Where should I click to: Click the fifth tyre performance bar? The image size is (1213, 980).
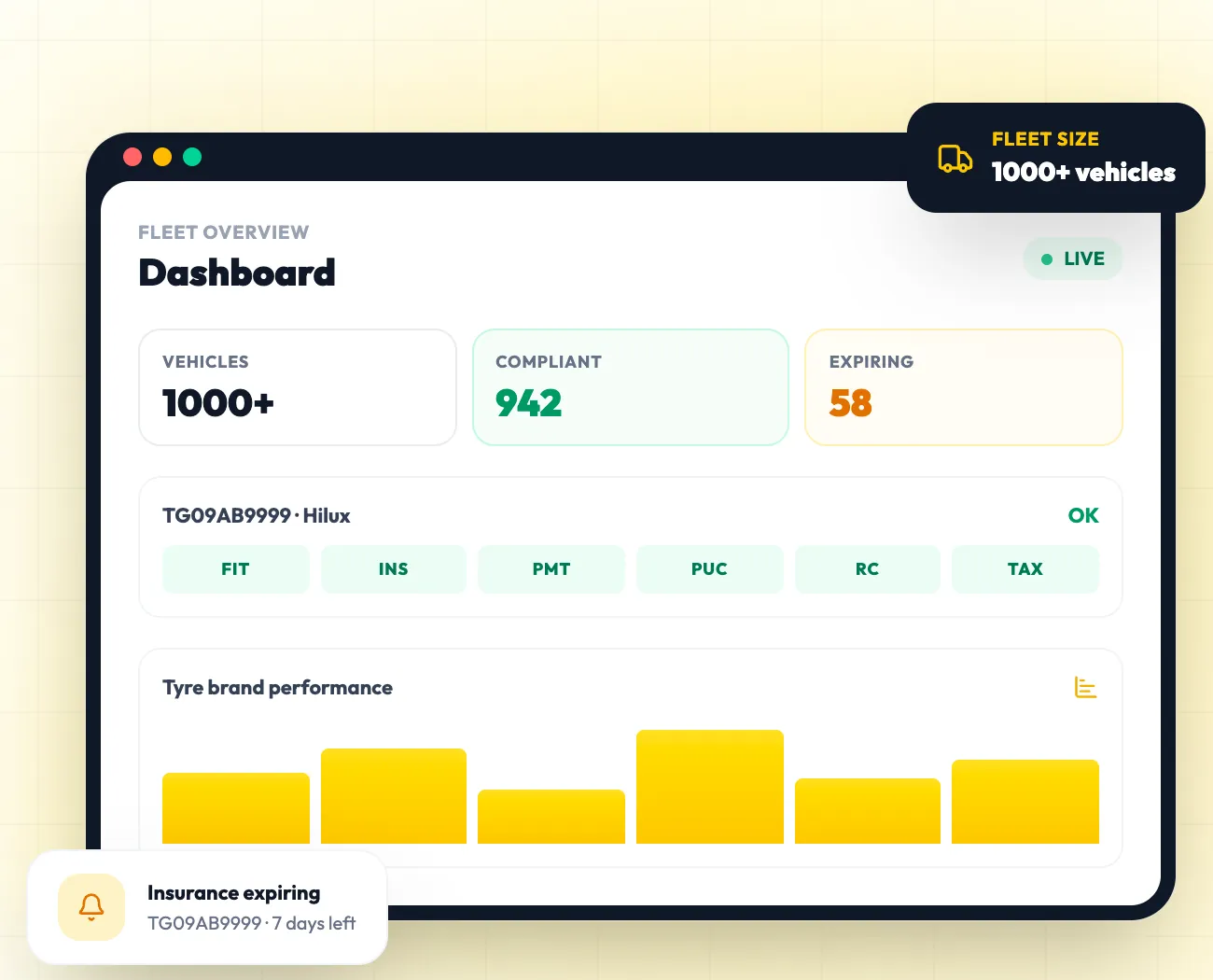(868, 811)
